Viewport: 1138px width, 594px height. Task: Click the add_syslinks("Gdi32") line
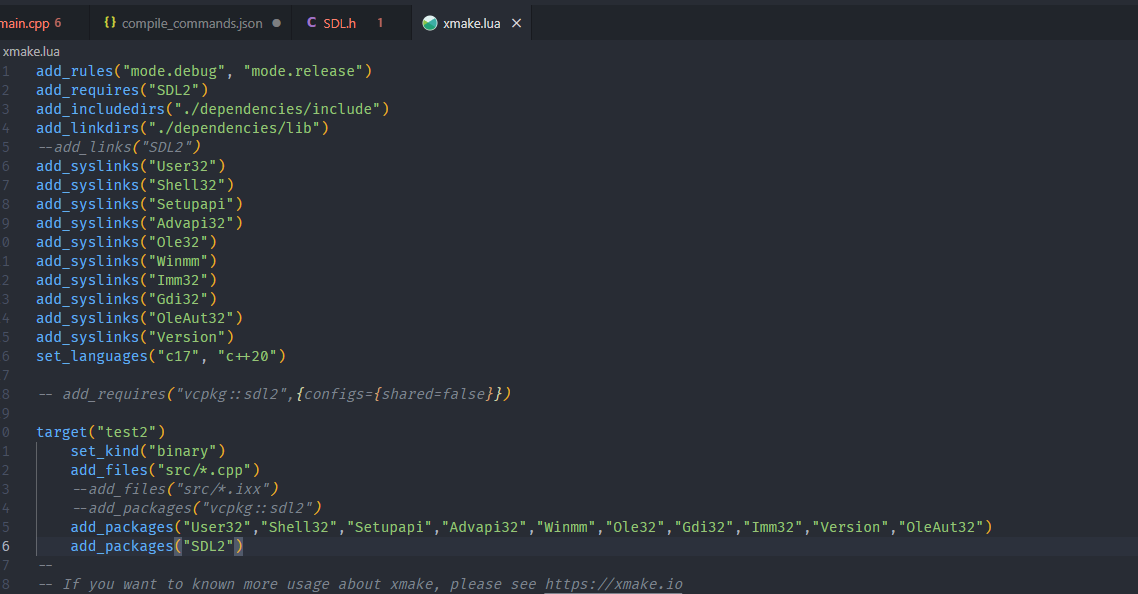(x=126, y=299)
